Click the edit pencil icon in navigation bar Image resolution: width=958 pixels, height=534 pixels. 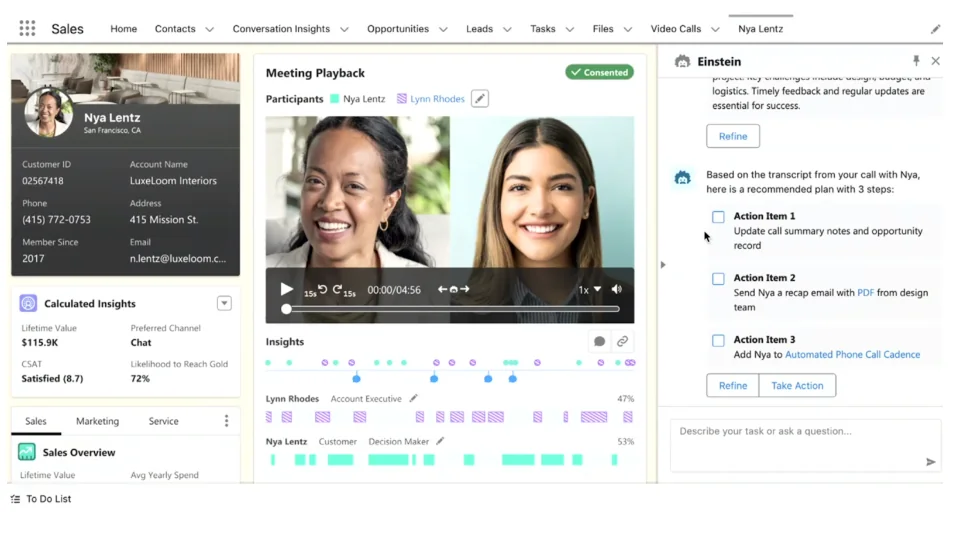pos(935,29)
